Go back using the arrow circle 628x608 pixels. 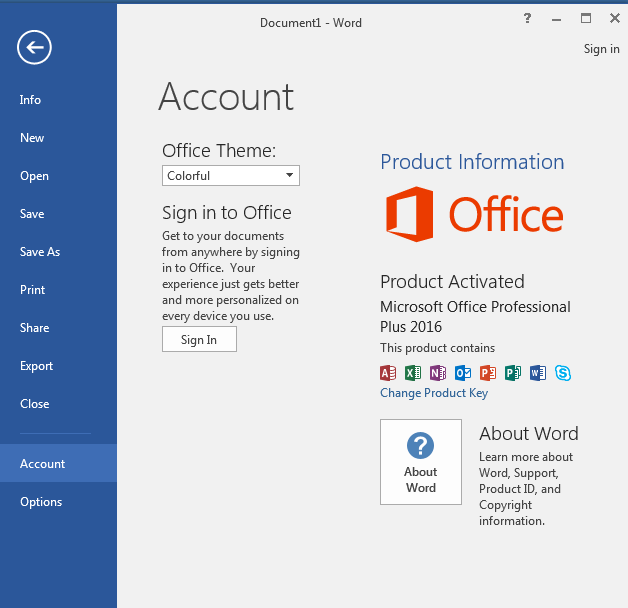(x=34, y=47)
